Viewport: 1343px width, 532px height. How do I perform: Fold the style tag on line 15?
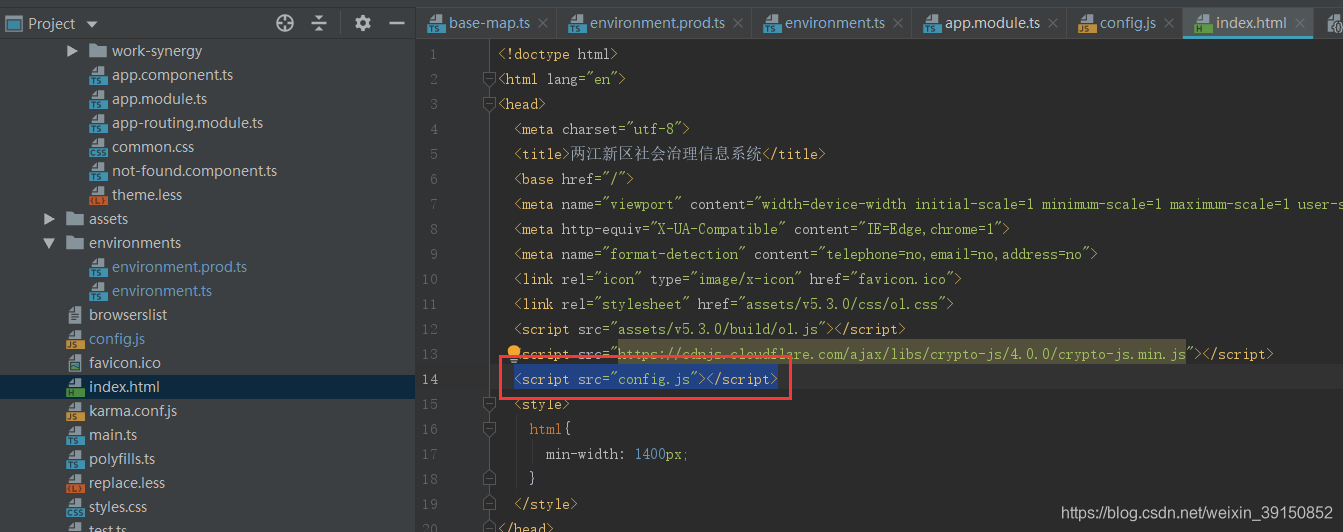point(489,404)
